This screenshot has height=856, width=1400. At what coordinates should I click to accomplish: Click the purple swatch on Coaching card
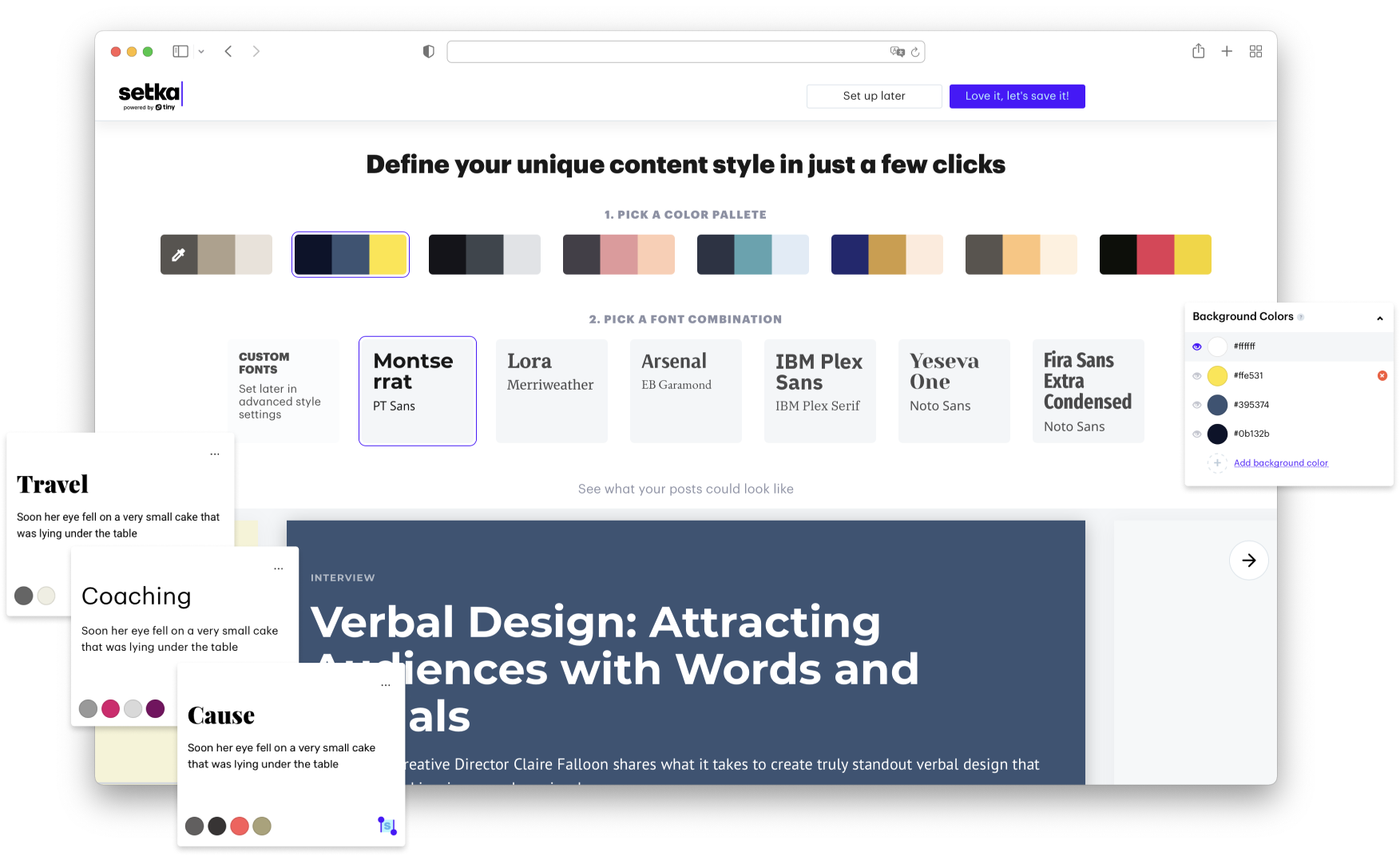(156, 708)
